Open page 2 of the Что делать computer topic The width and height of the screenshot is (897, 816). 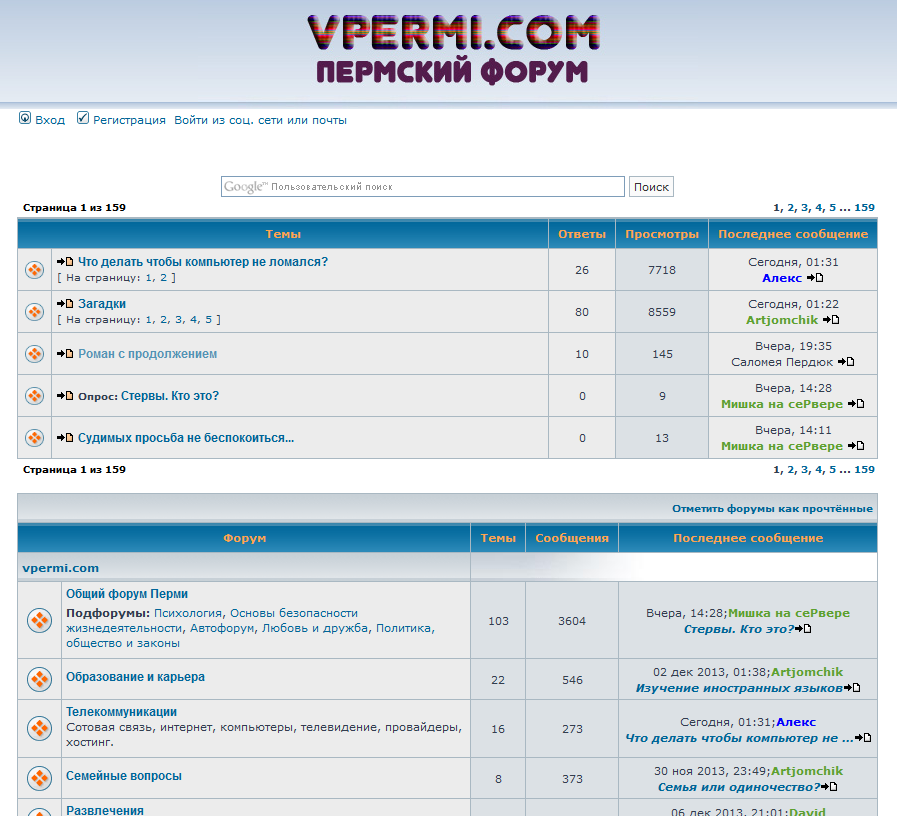pos(164,278)
